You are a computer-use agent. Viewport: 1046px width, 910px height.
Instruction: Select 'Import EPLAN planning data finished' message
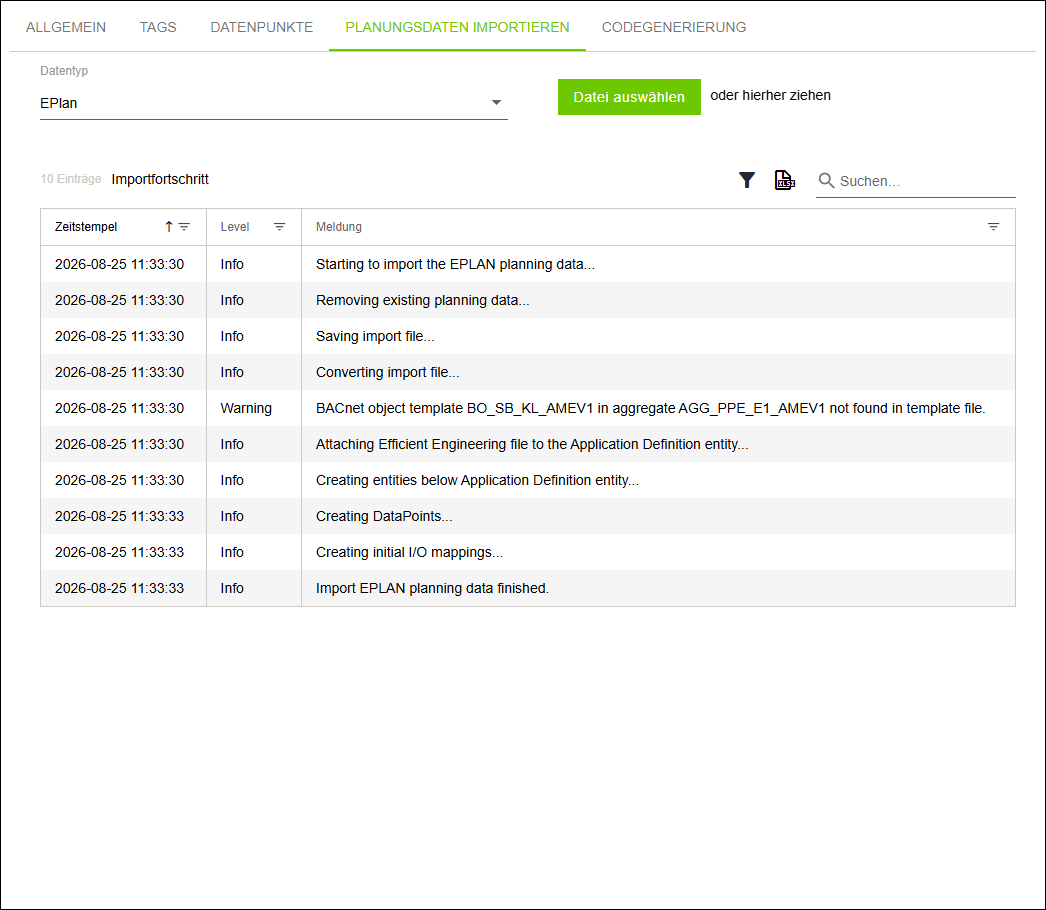432,588
